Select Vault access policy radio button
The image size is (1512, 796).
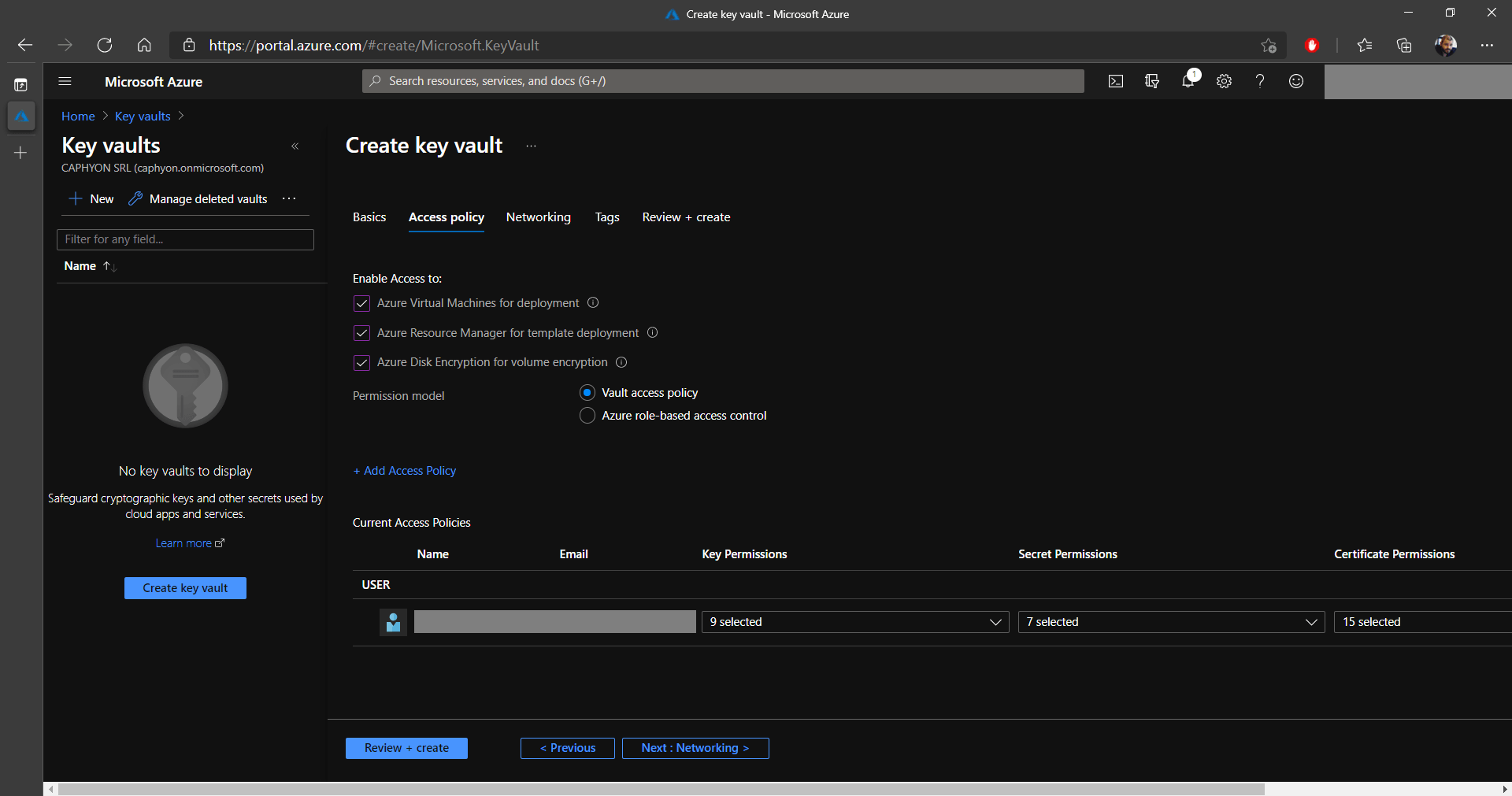(x=587, y=393)
